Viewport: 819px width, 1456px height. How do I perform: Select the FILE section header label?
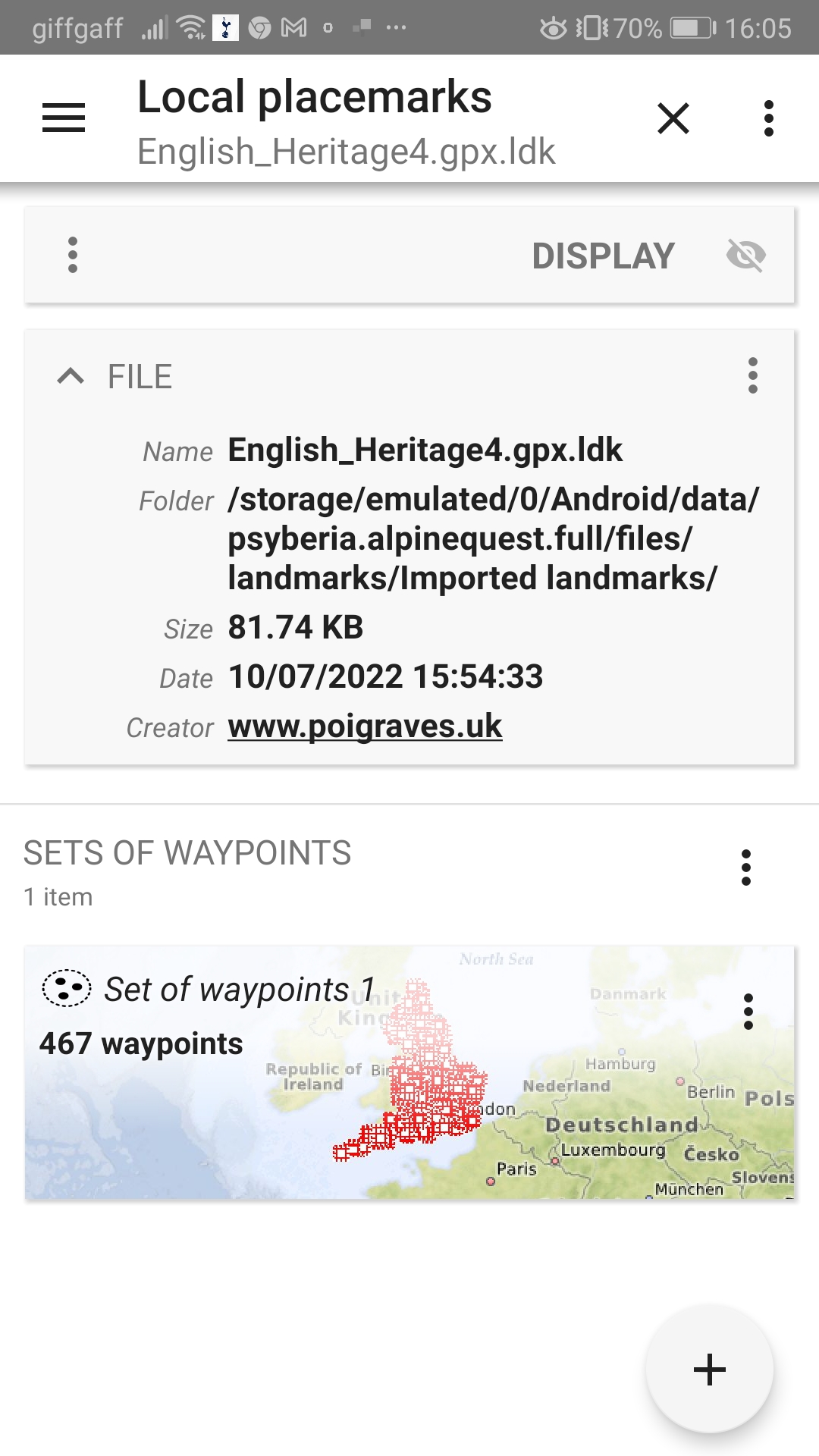(x=140, y=377)
